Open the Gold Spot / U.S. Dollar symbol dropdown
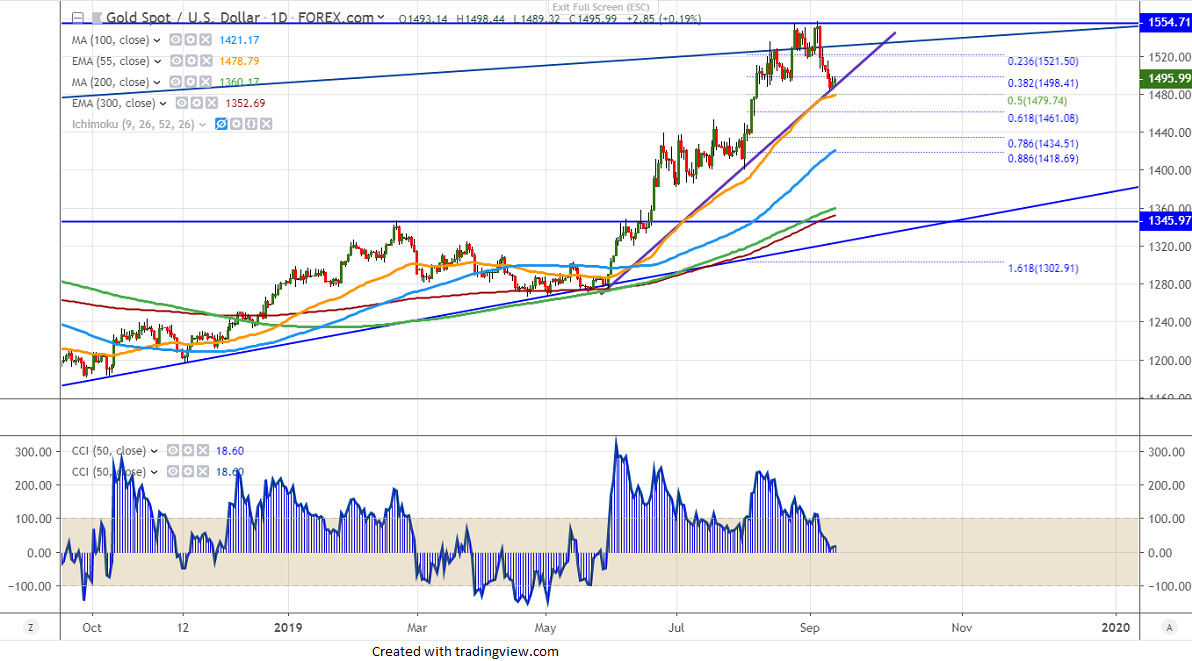 381,17
